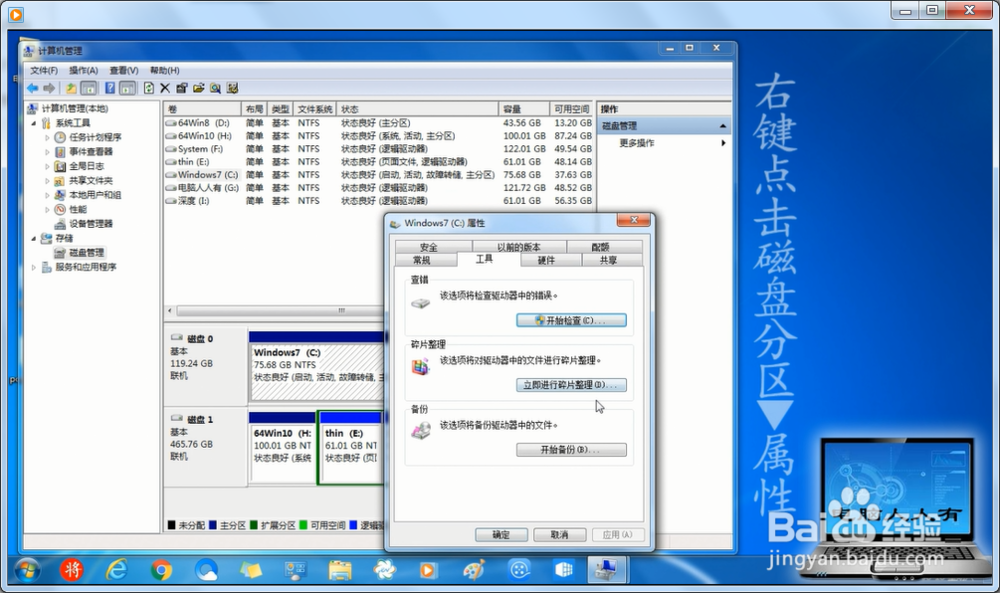Image resolution: width=1000 pixels, height=593 pixels.
Task: Click the blue Help question mark icon
Action: [x=110, y=88]
